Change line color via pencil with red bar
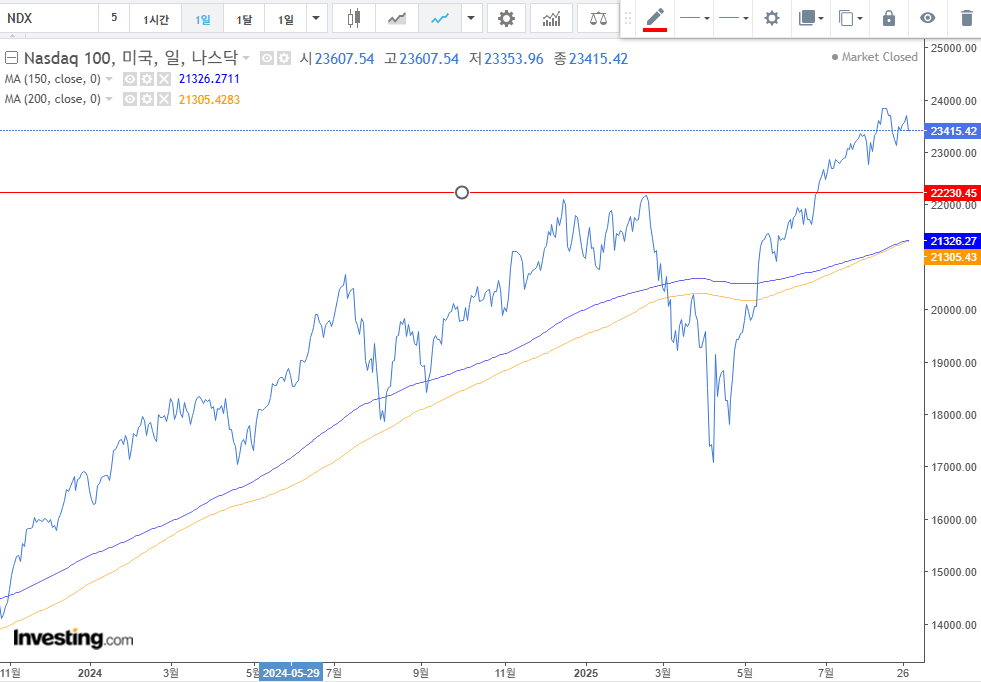 [654, 18]
